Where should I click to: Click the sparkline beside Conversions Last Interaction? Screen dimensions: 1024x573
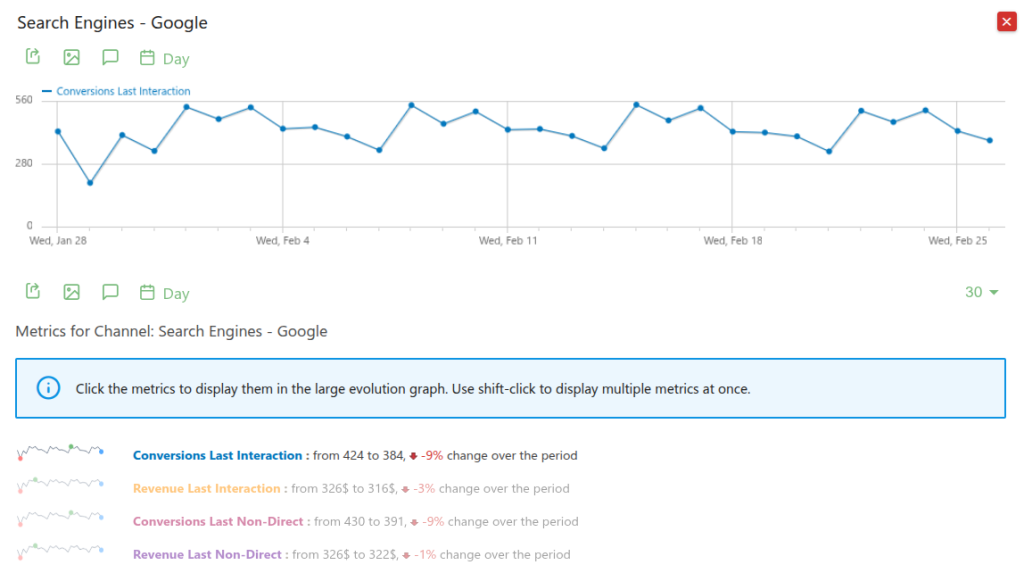tap(60, 454)
